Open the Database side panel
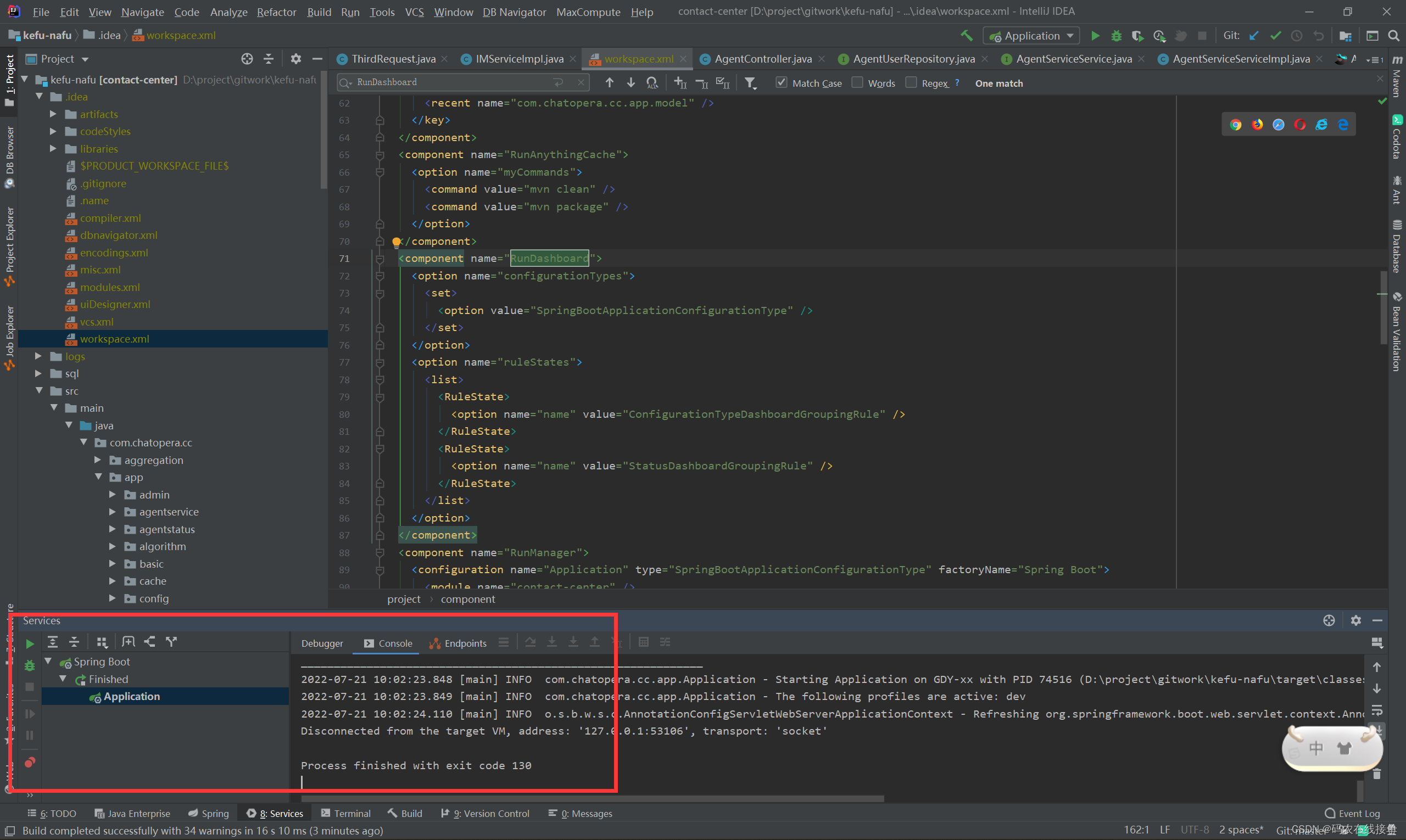This screenshot has height=840, width=1406. (x=1397, y=246)
